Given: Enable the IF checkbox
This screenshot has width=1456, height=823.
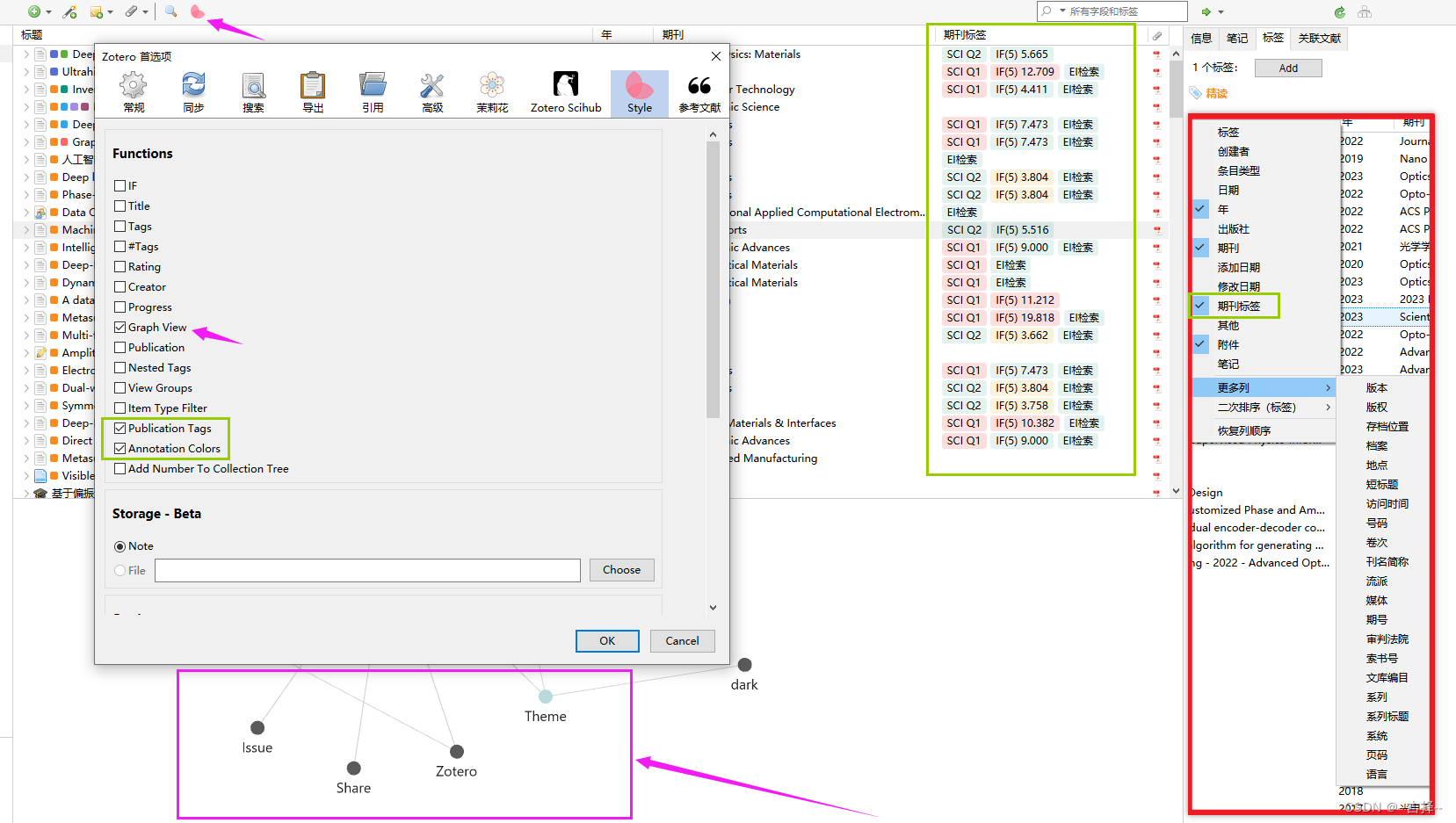Looking at the screenshot, I should 120,185.
